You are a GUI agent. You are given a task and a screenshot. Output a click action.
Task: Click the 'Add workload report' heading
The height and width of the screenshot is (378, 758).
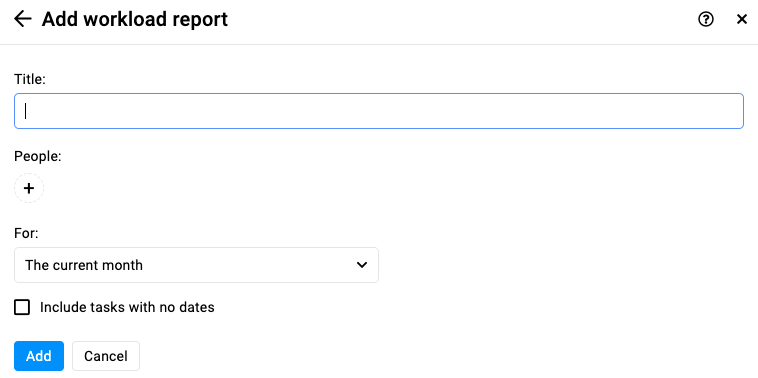pos(135,19)
